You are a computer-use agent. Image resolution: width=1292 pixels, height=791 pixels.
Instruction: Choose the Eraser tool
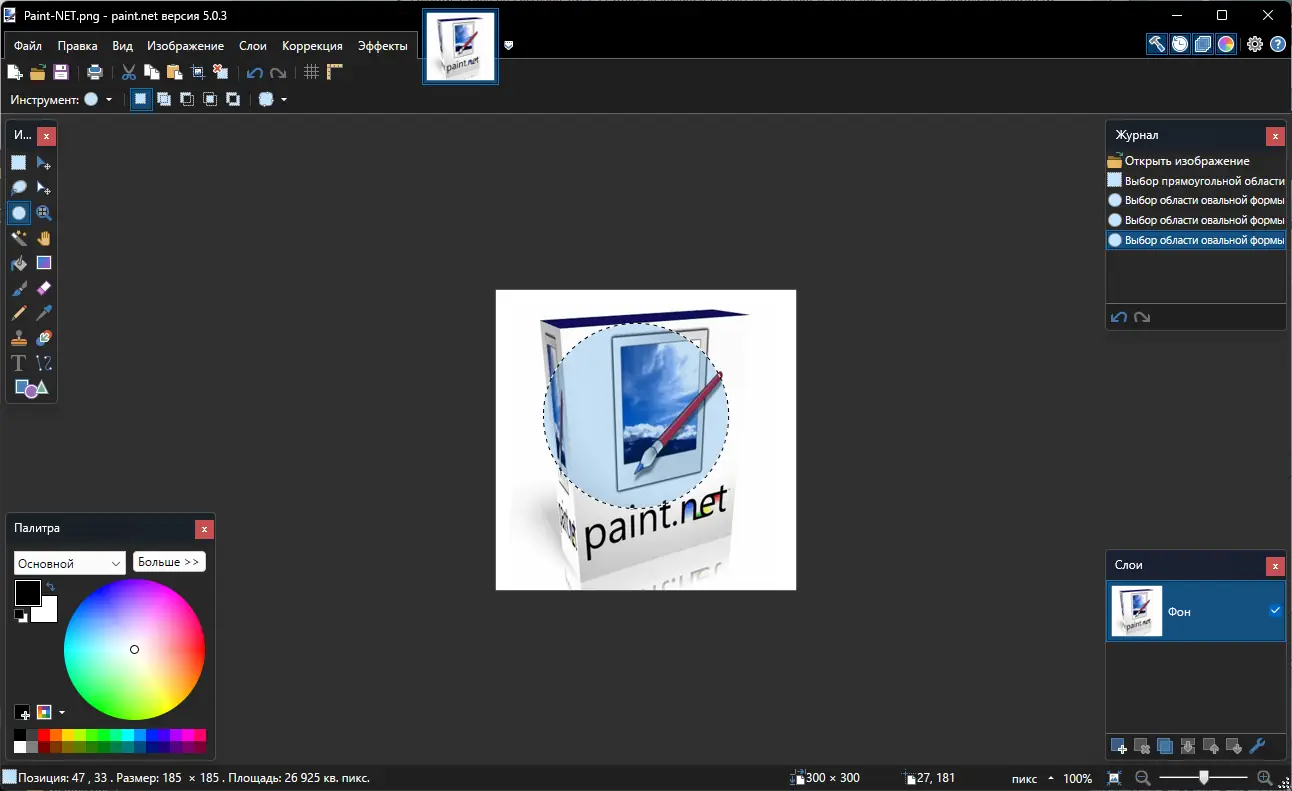tap(44, 288)
